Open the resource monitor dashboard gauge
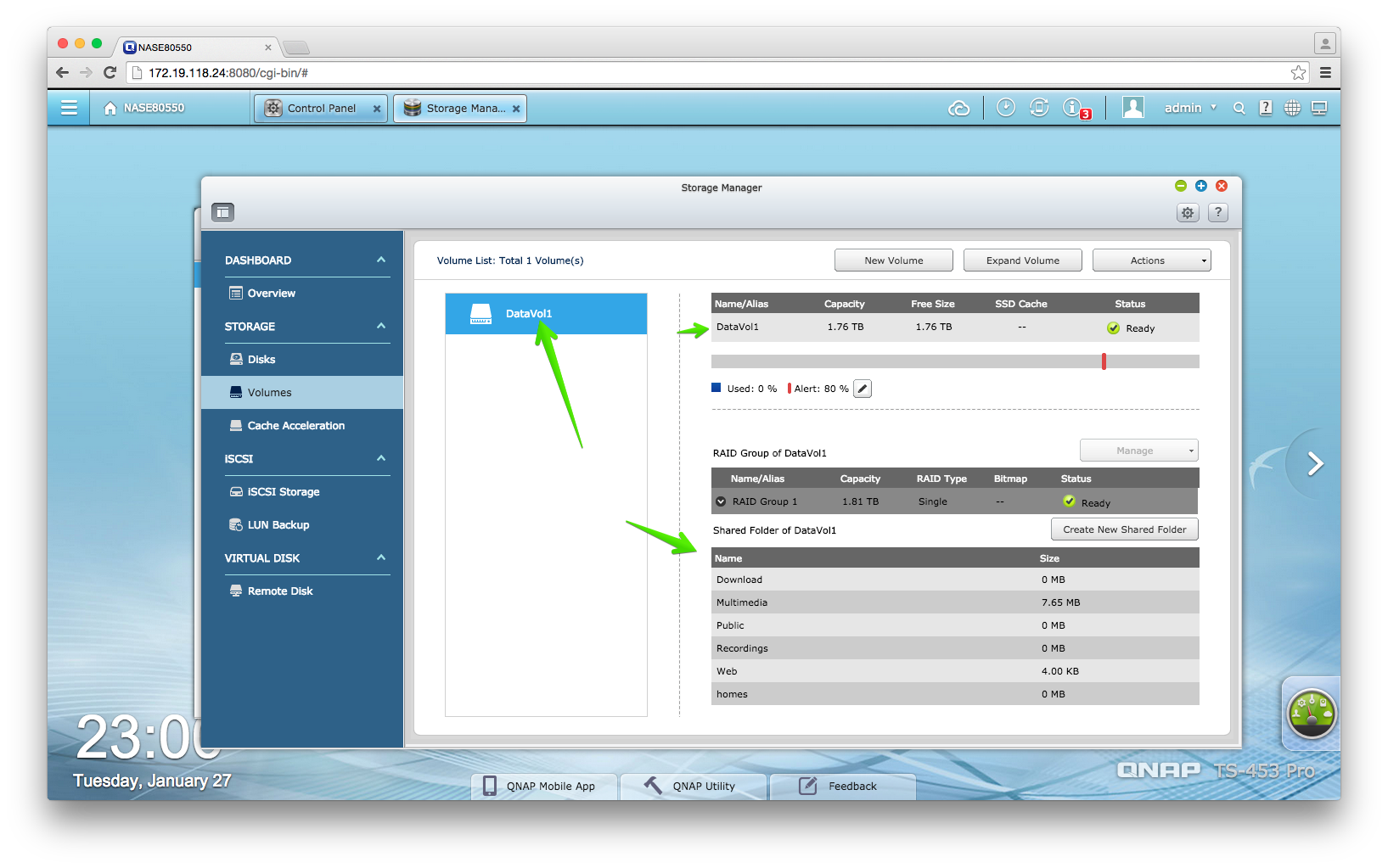The height and width of the screenshot is (868, 1388). [1311, 714]
